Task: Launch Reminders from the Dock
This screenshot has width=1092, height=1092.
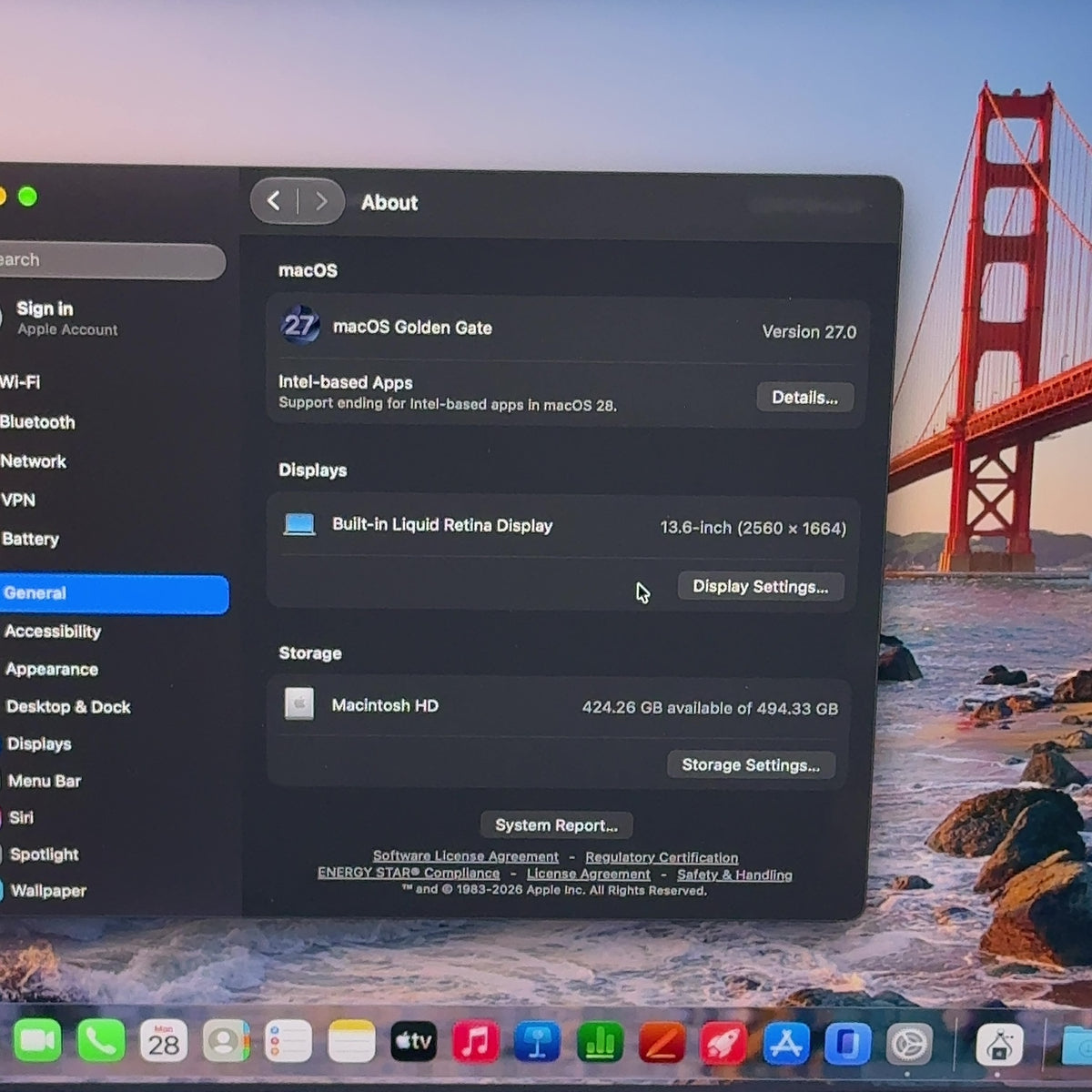Action: pos(288,1042)
